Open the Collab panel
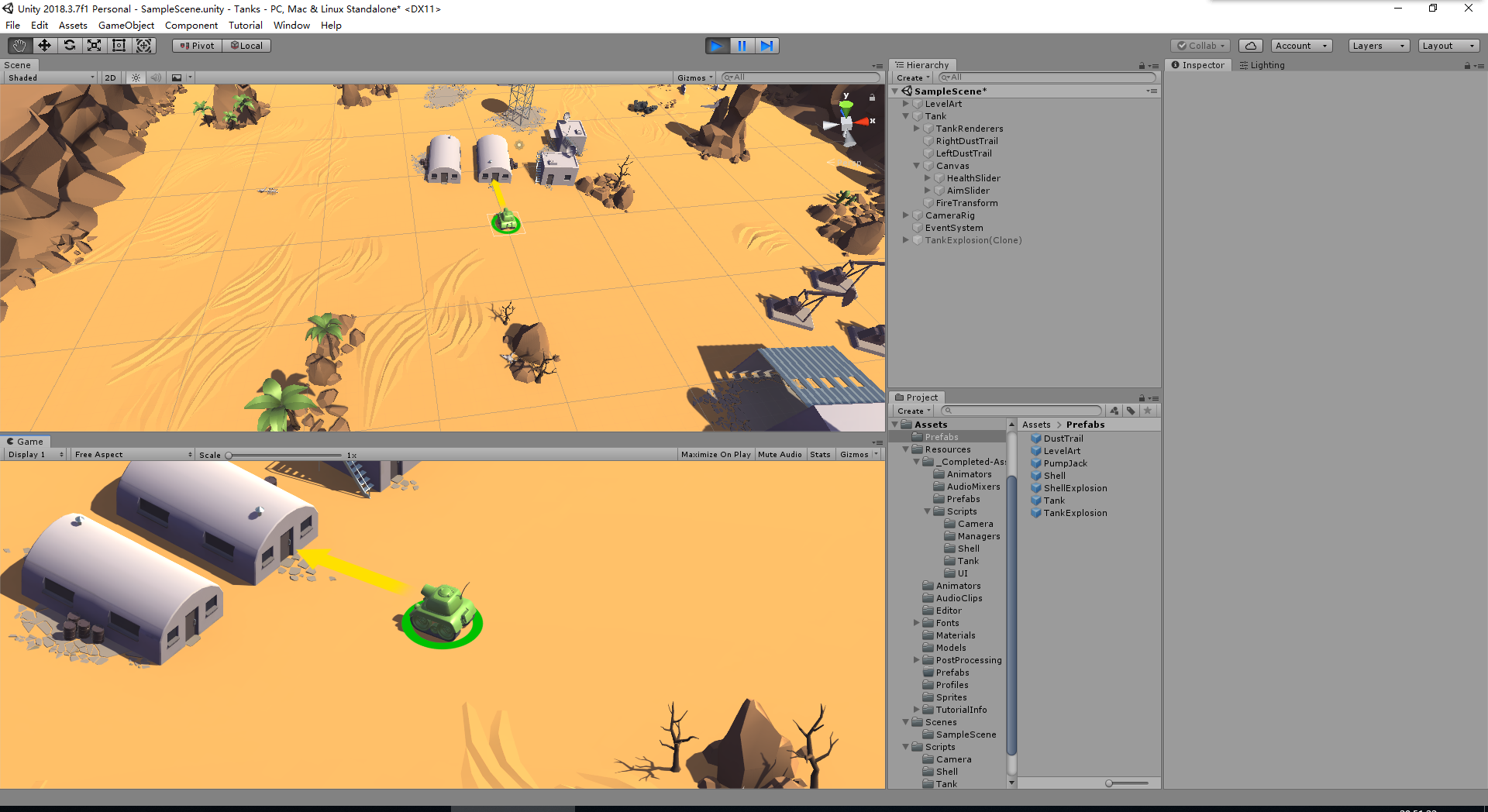1488x812 pixels. click(1200, 46)
